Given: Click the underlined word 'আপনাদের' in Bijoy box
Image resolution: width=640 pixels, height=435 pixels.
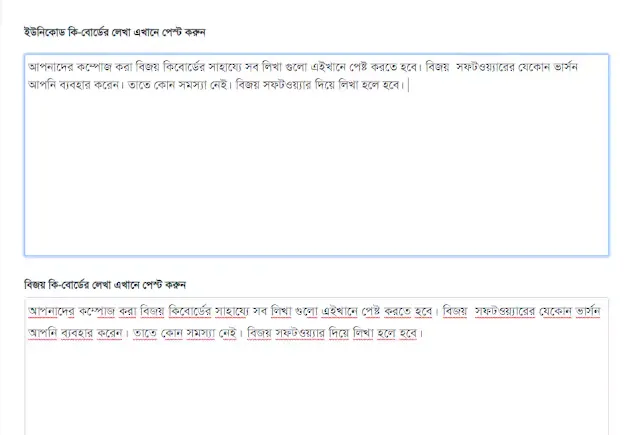Looking at the screenshot, I should pyautogui.click(x=51, y=311).
